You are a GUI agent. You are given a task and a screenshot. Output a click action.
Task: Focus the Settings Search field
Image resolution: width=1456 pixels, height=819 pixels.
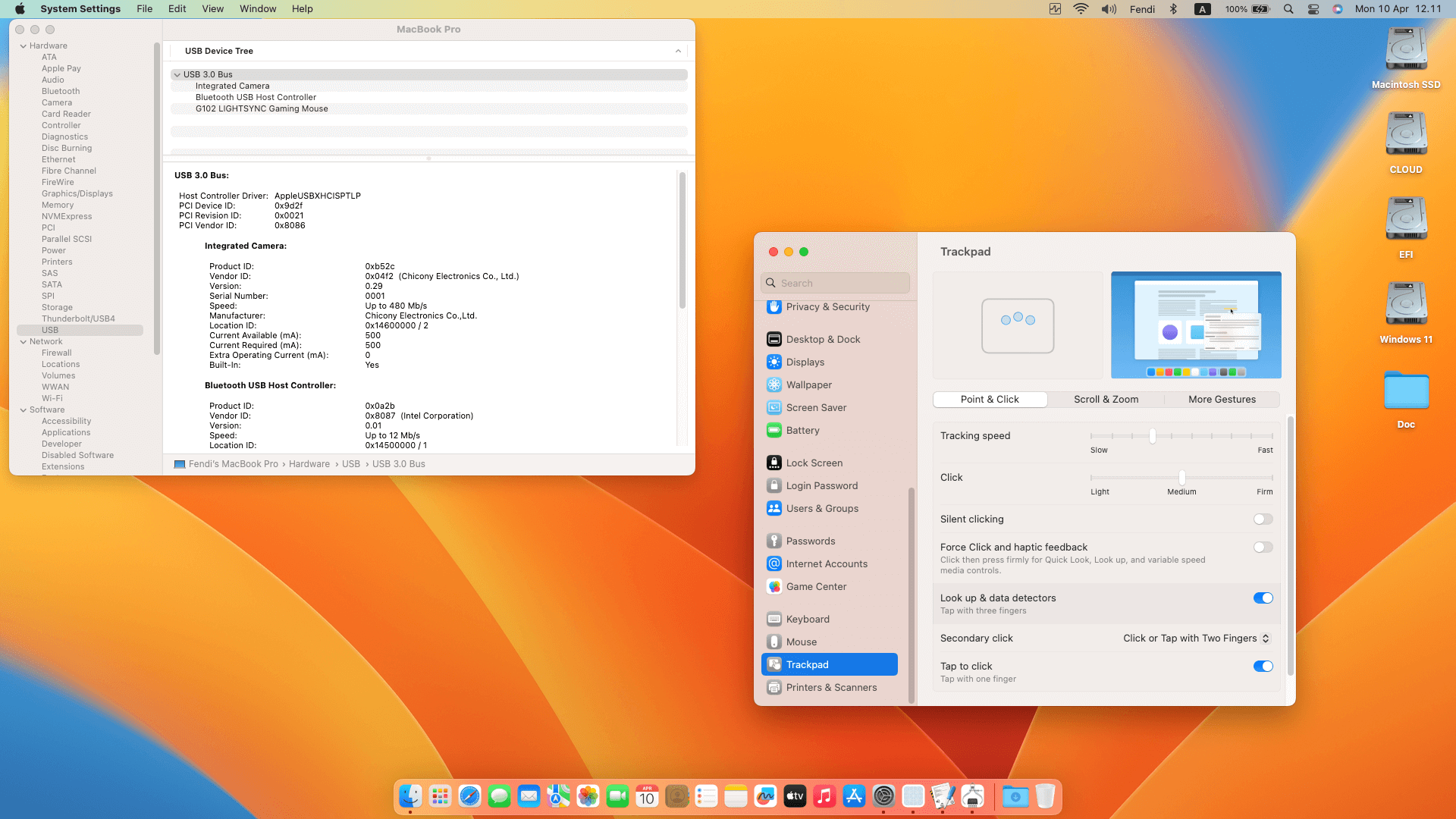pos(835,283)
